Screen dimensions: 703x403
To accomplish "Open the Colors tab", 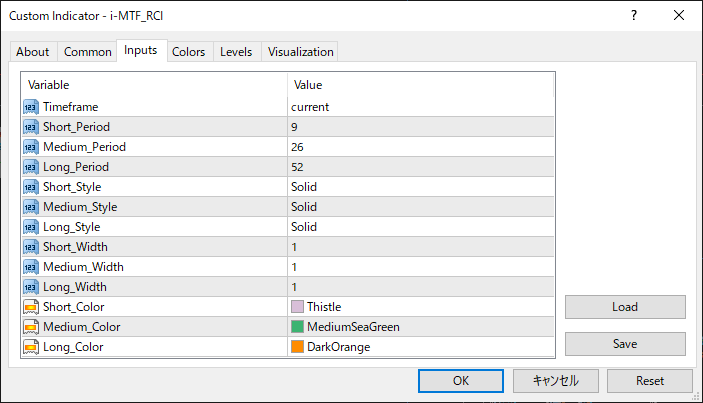I will pos(188,52).
